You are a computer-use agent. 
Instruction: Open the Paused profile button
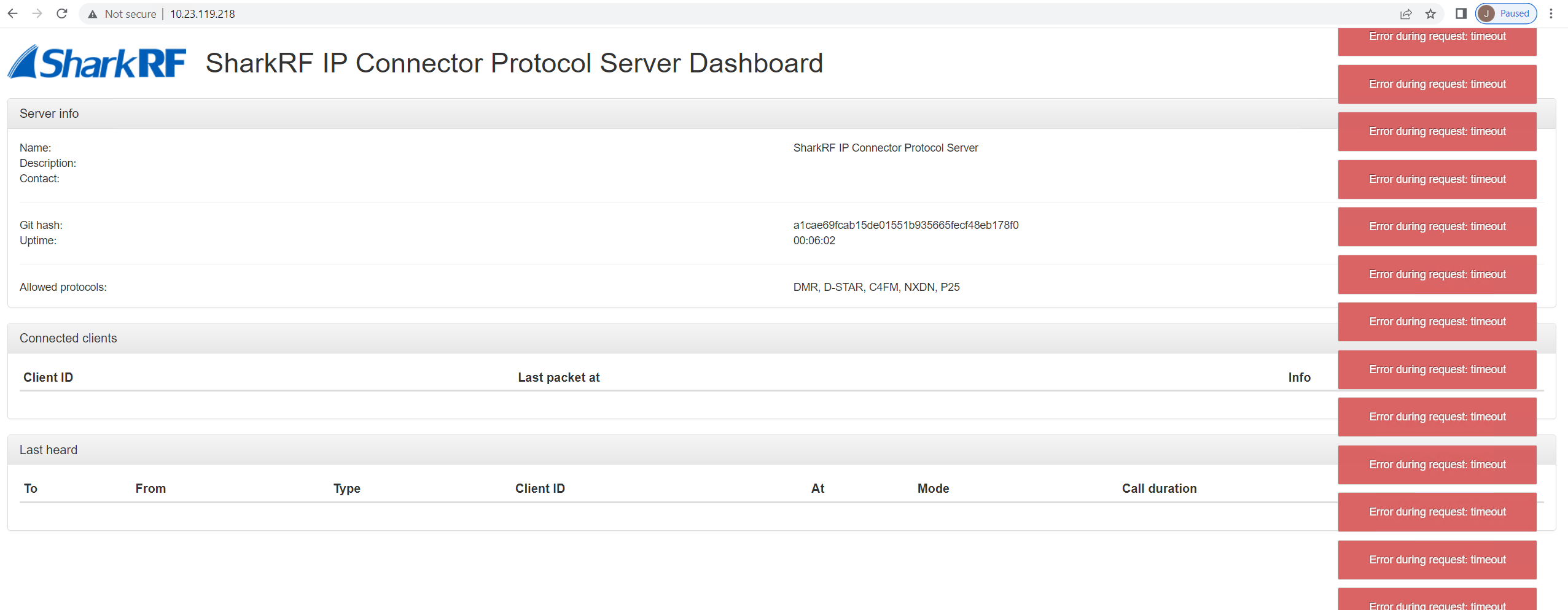click(x=1506, y=14)
